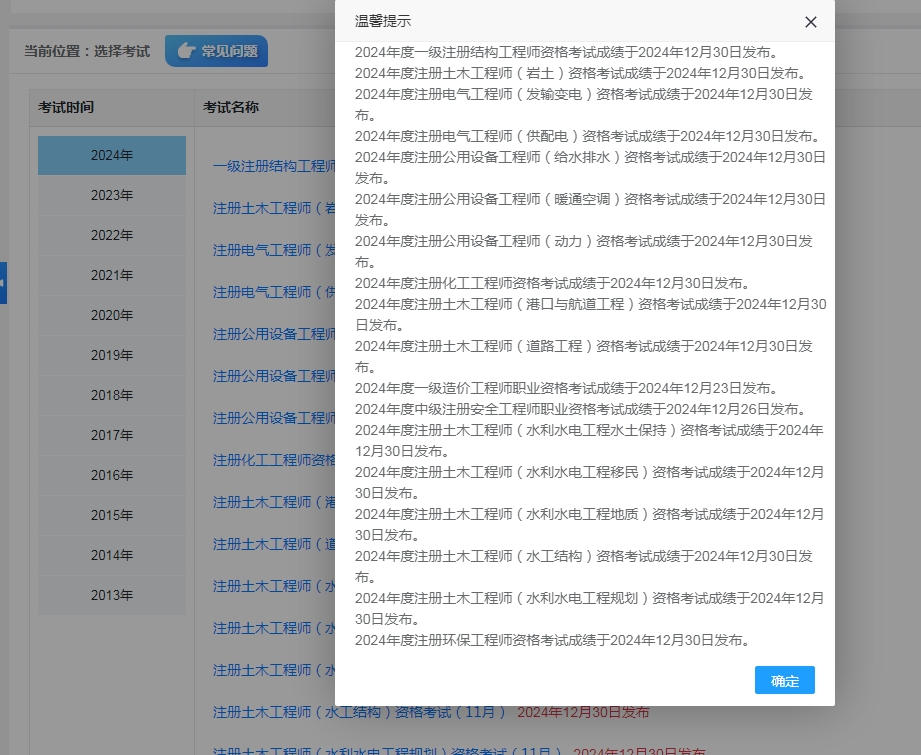921x755 pixels.
Task: Collapse the panel using the blue left-arrow tab
Action: tap(4, 283)
